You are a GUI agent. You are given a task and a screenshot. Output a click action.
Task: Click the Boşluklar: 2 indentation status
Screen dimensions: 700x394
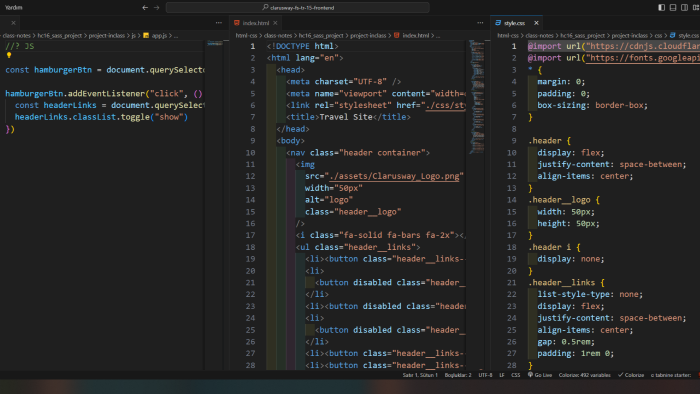point(458,375)
